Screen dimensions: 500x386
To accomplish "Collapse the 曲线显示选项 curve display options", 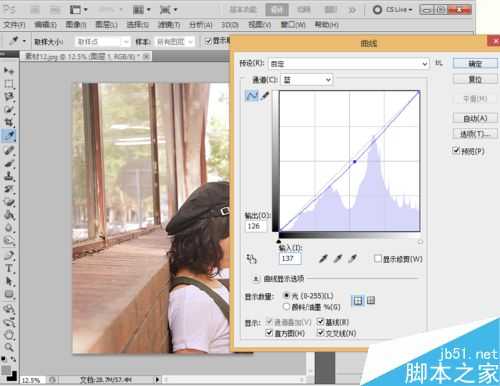I will 256,278.
